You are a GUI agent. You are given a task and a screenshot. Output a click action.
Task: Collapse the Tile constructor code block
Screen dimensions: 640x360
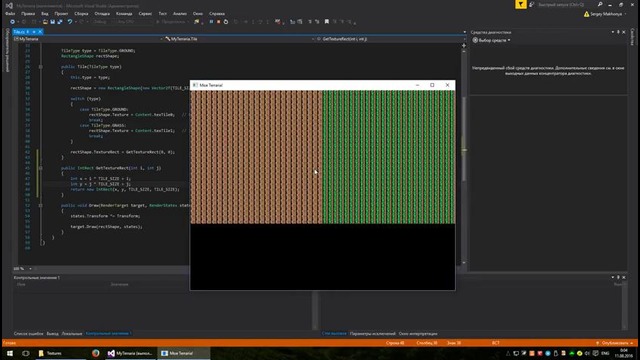click(x=40, y=67)
